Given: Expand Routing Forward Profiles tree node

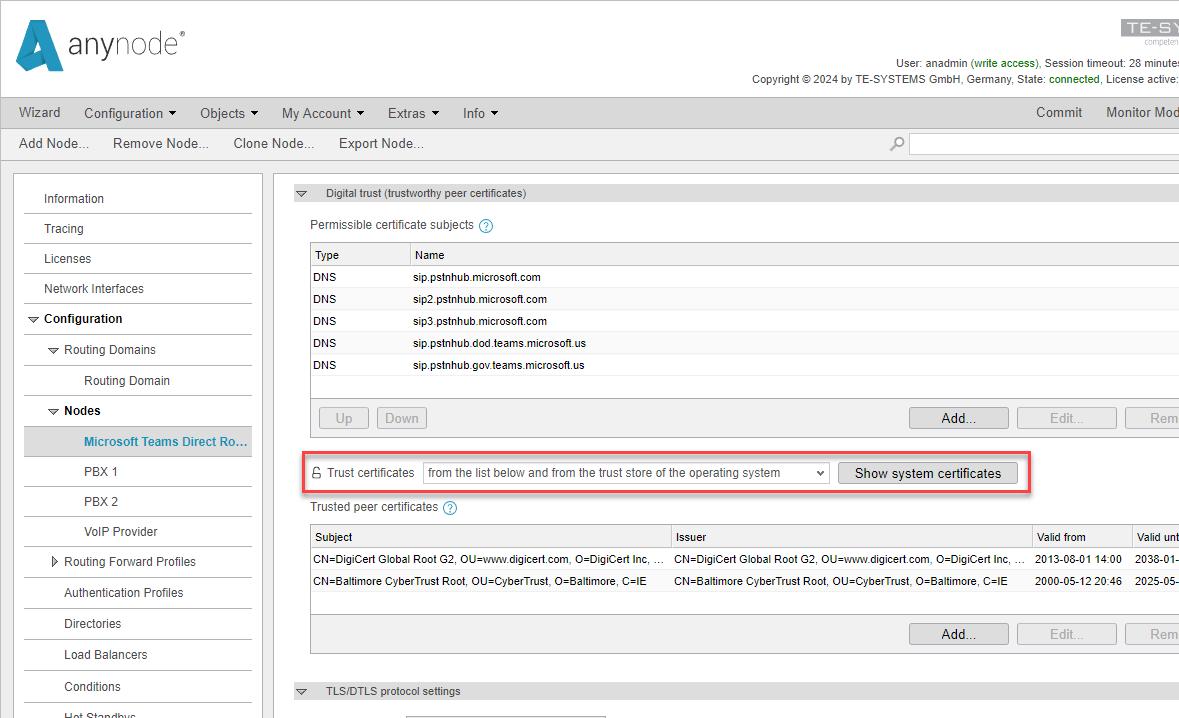Looking at the screenshot, I should tap(54, 562).
